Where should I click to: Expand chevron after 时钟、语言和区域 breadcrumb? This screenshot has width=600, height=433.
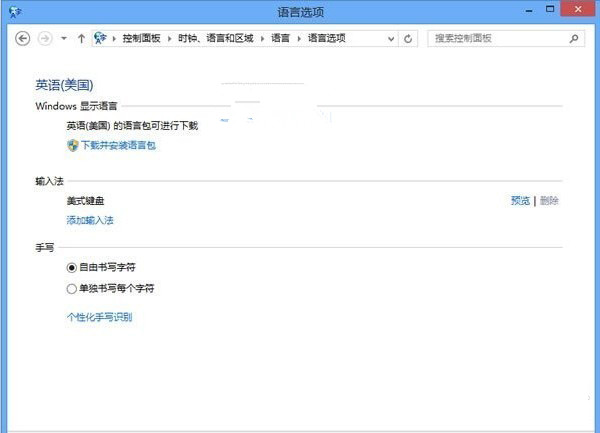pyautogui.click(x=262, y=39)
